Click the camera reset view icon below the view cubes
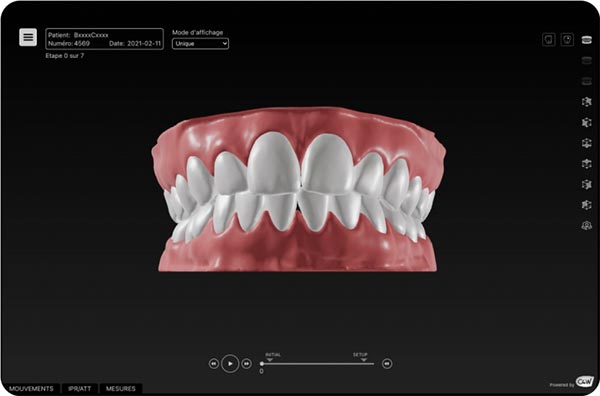This screenshot has width=600, height=396. tap(586, 226)
